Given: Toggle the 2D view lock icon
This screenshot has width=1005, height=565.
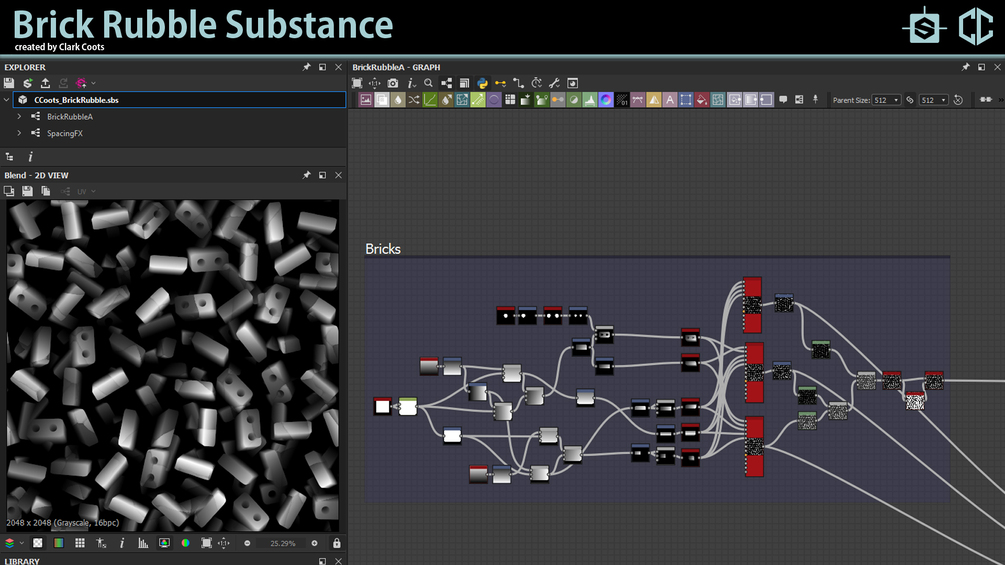Looking at the screenshot, I should click(336, 543).
